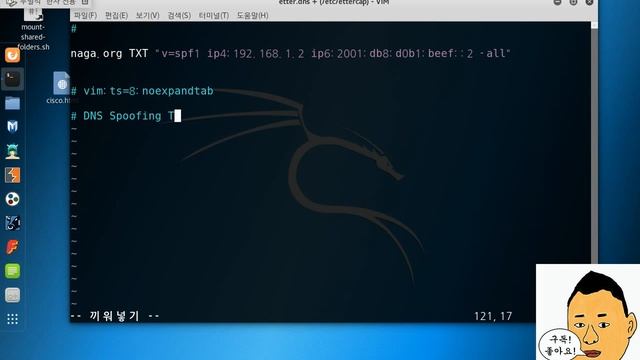Click the cartoon face subscribe thumbnail
The width and height of the screenshot is (640, 360).
[588, 312]
